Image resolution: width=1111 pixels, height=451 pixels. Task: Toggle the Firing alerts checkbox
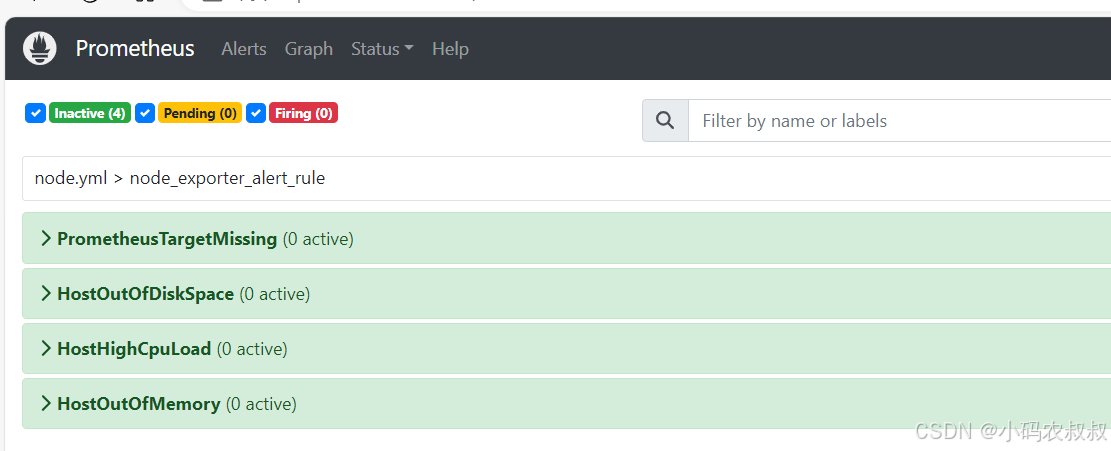256,113
